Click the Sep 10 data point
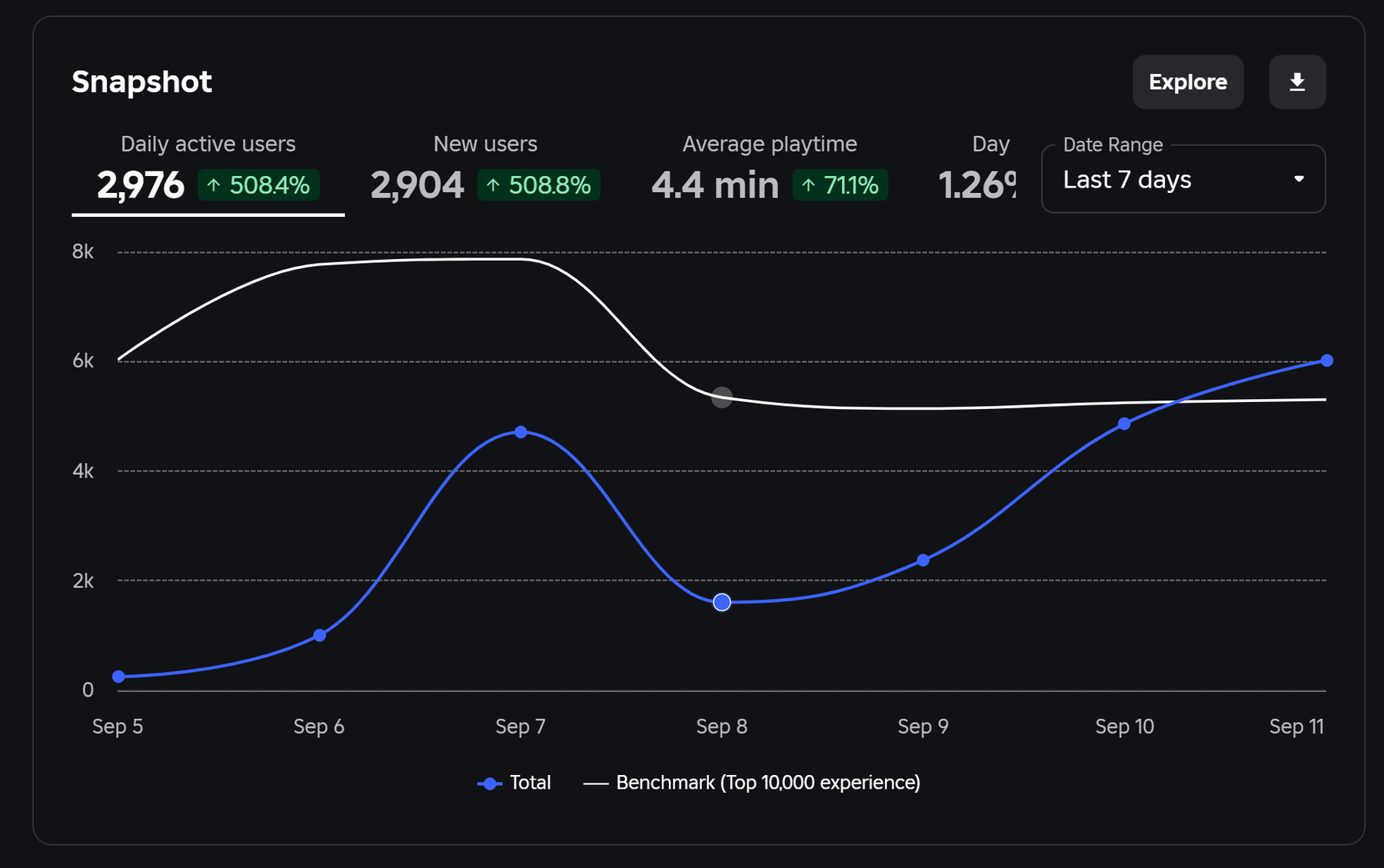Screen dimensions: 1384x868 [1124, 424]
